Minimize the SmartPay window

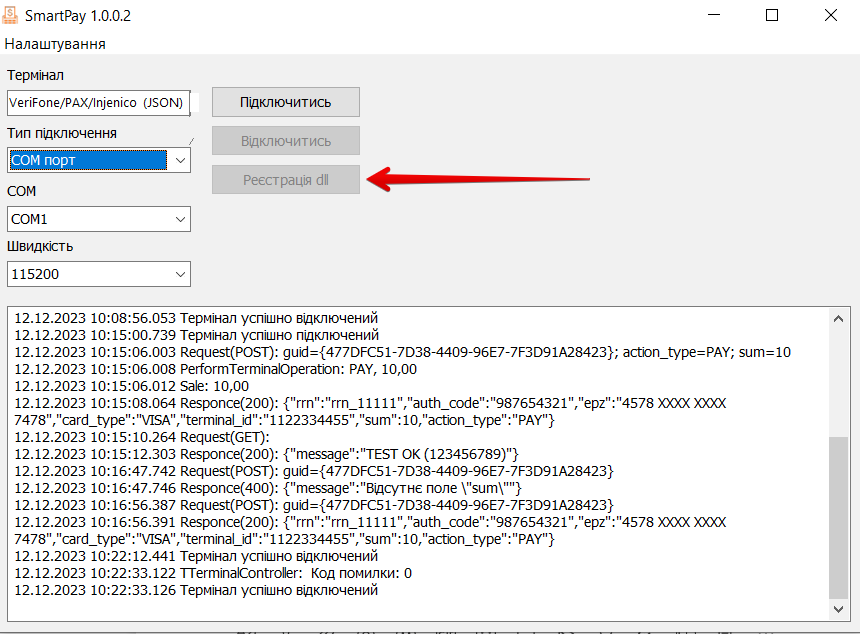point(713,16)
